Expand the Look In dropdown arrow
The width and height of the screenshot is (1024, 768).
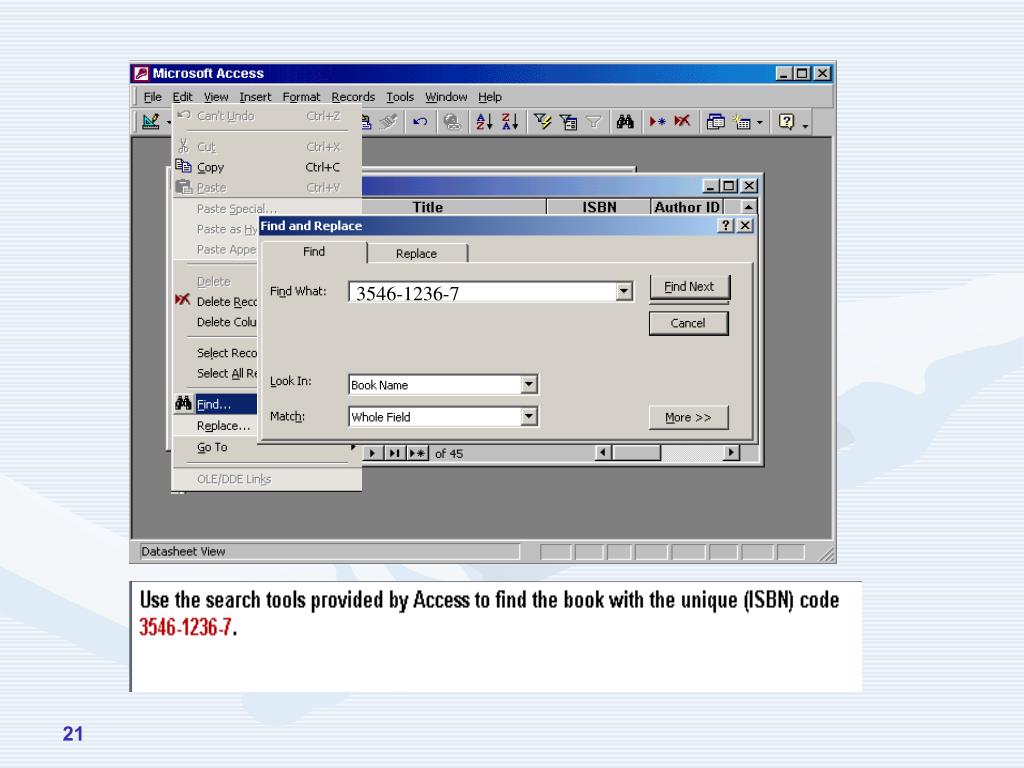530,385
